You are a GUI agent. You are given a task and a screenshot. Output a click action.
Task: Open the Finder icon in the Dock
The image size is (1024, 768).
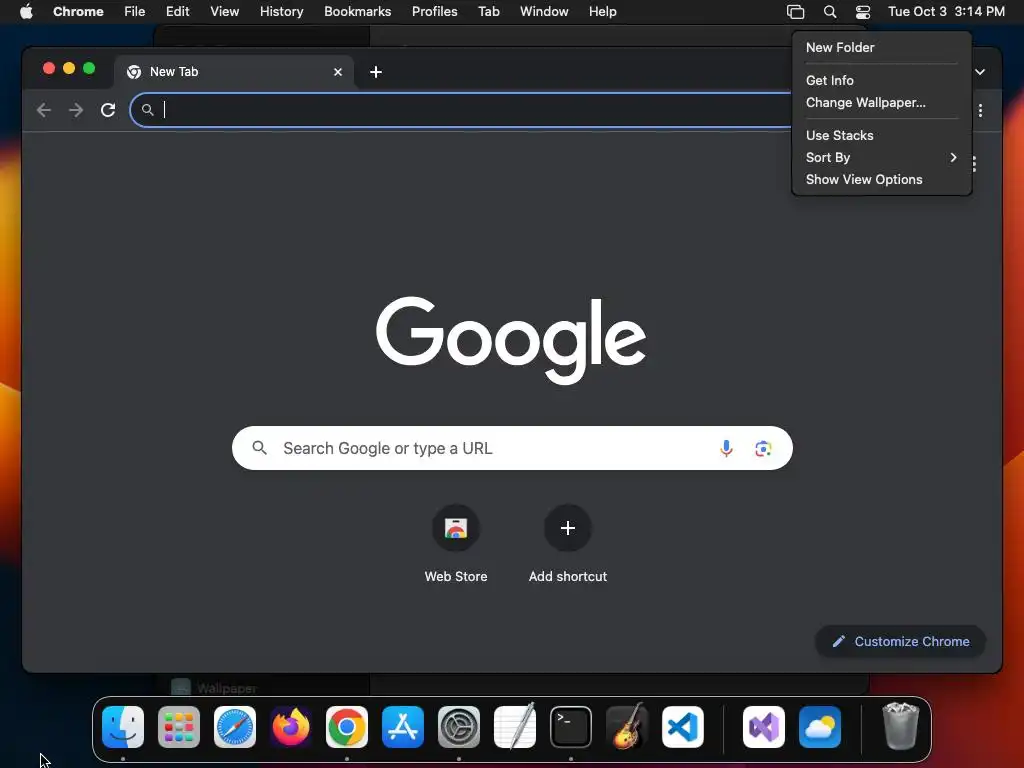pyautogui.click(x=123, y=727)
